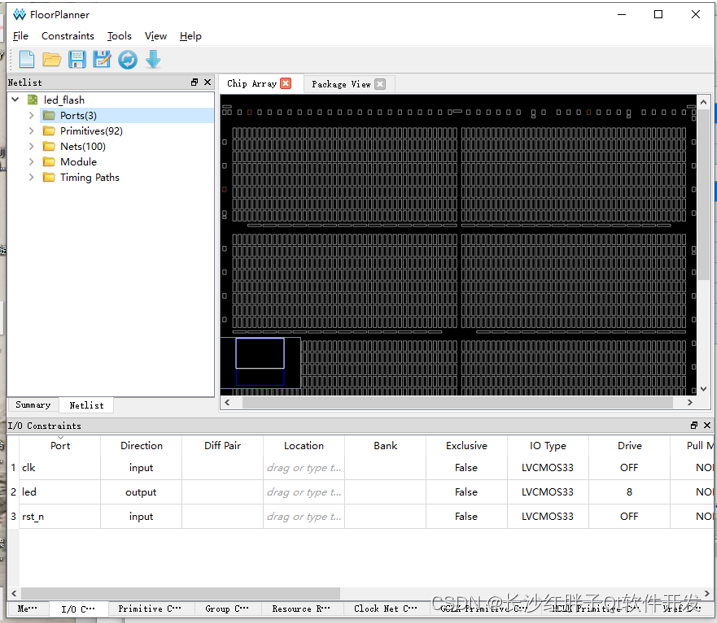Float the I/O Constraints panel with the undock icon

coord(694,425)
